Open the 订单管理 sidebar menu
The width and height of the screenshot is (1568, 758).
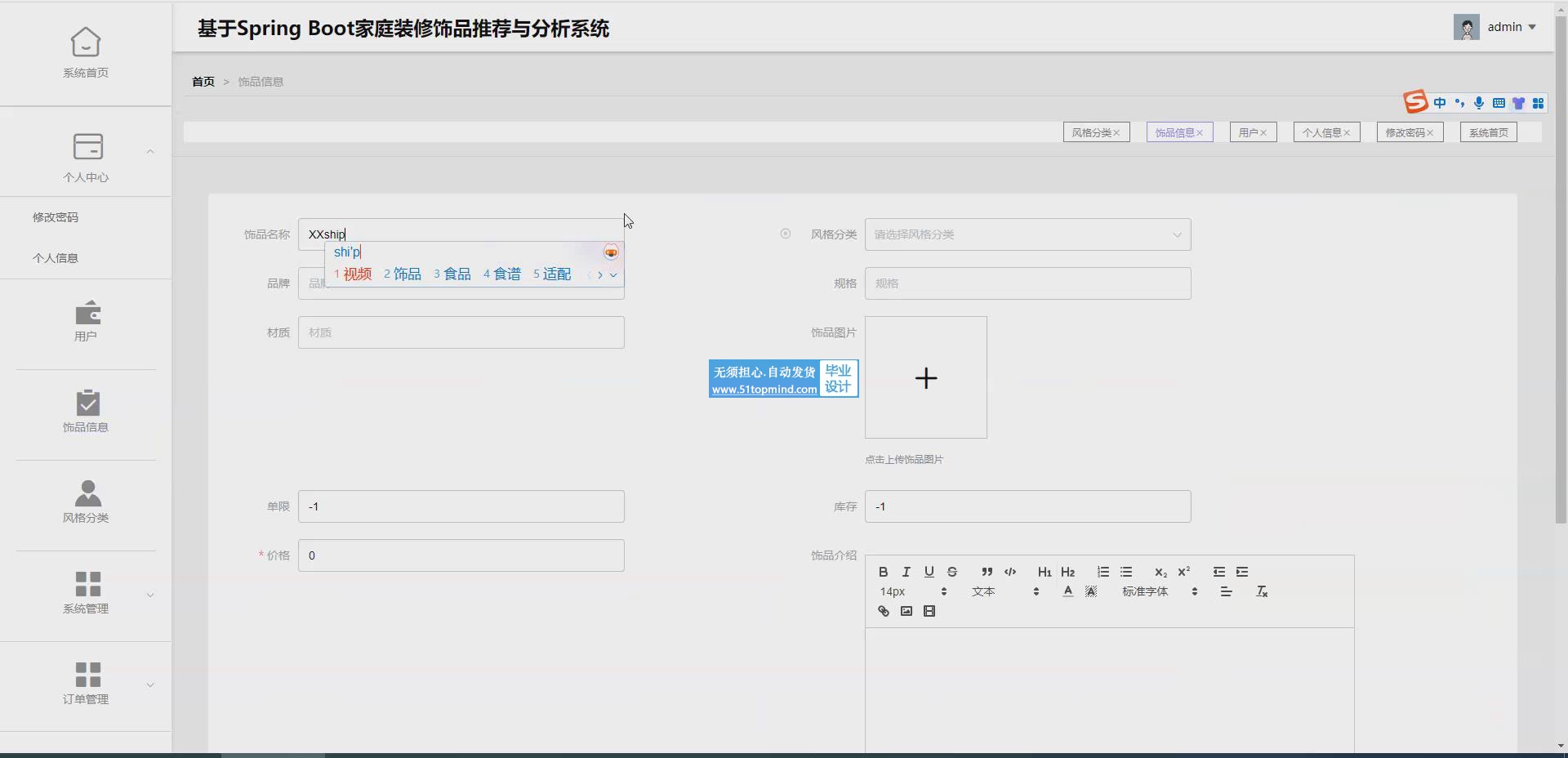(x=86, y=683)
